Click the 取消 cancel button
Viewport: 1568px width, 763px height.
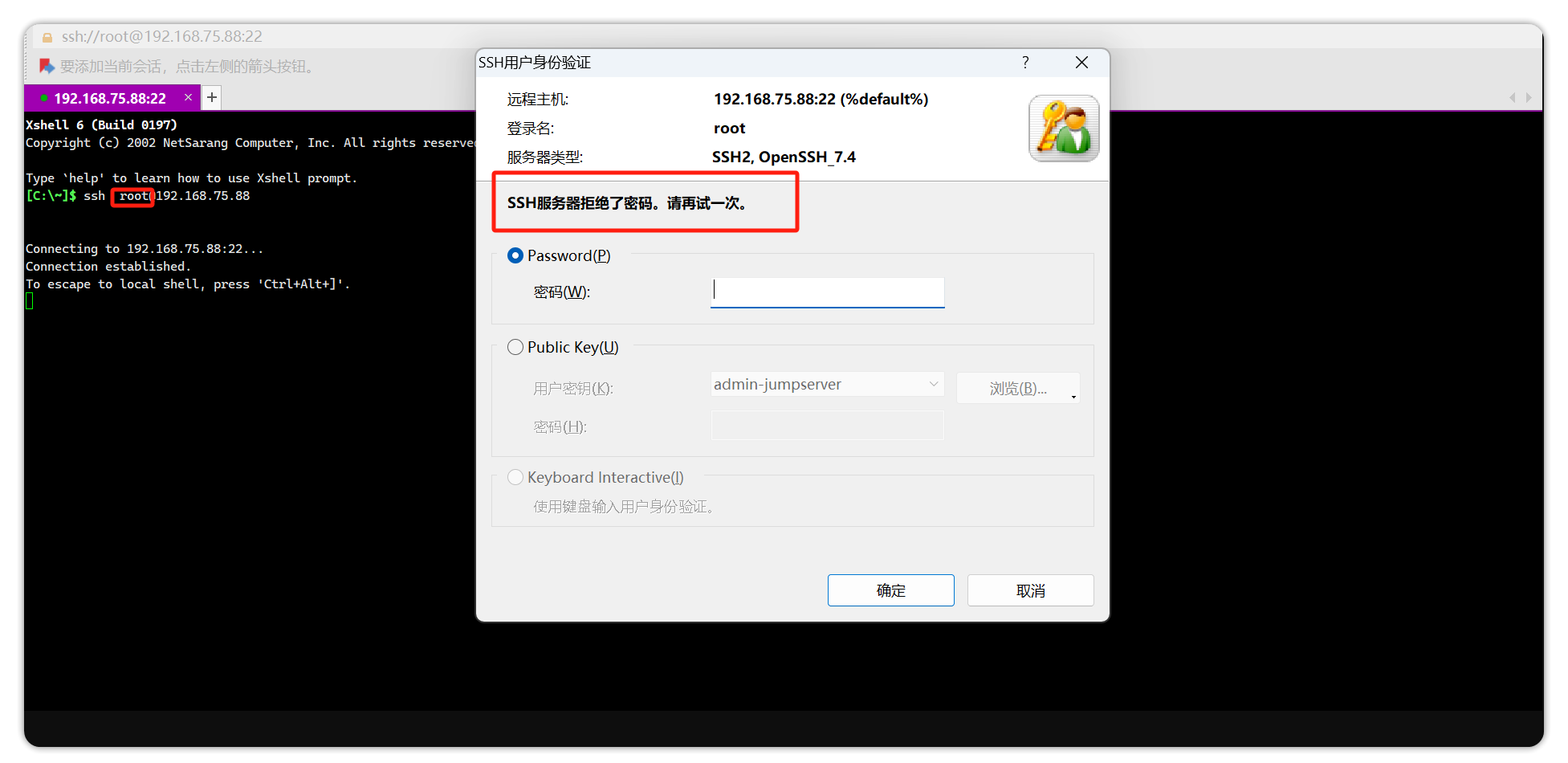(1030, 590)
